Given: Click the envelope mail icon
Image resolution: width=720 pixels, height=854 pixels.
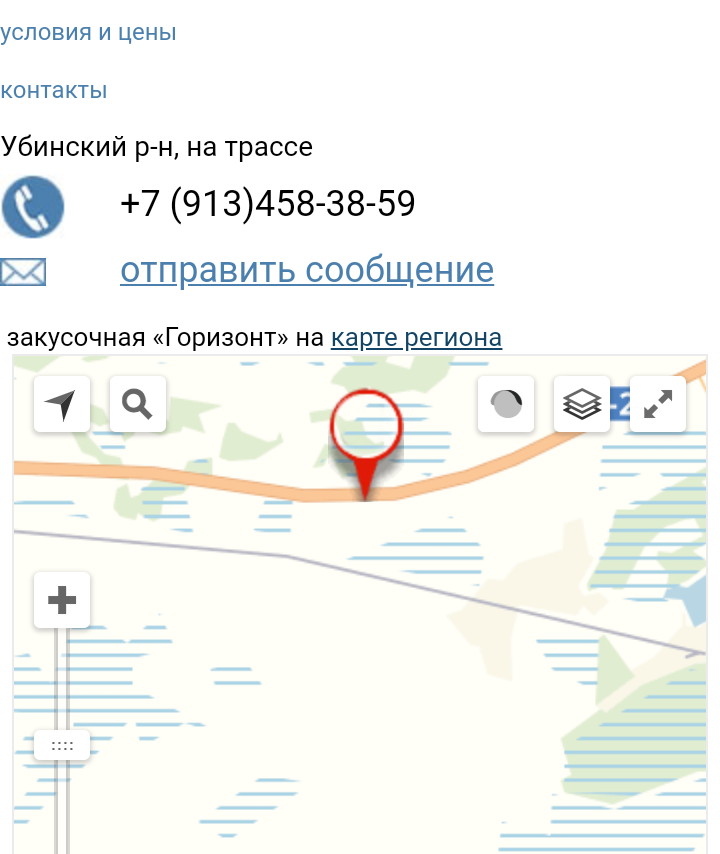Looking at the screenshot, I should tap(23, 272).
